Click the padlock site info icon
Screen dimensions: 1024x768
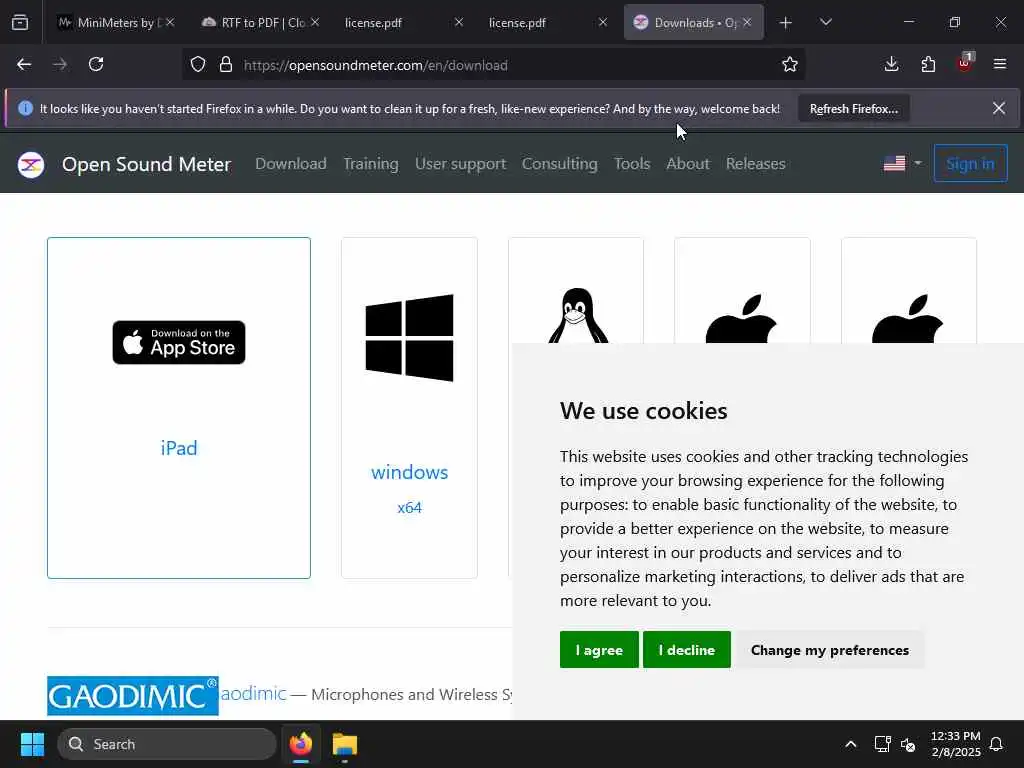(226, 65)
